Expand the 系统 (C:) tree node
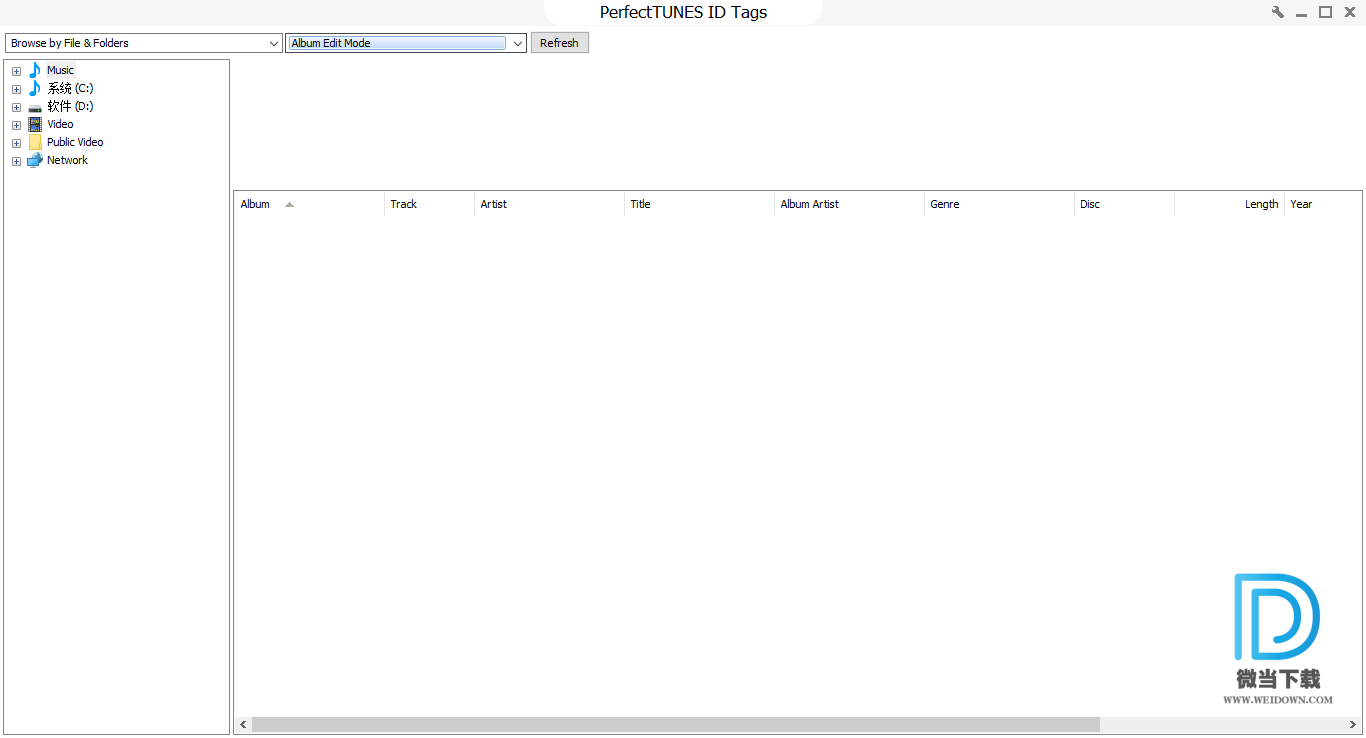 tap(16, 89)
